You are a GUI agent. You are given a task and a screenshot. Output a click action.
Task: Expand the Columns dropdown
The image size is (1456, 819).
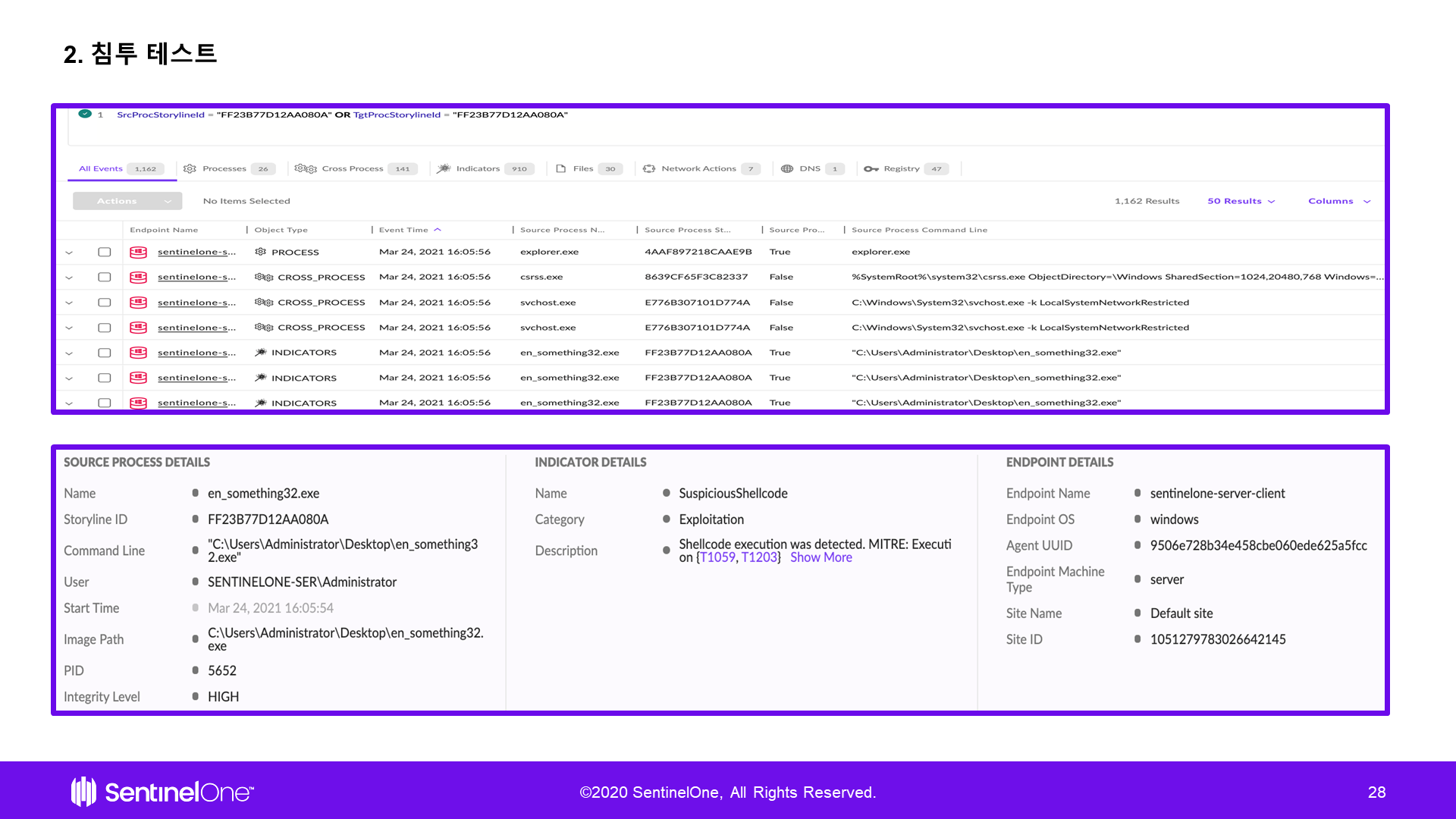click(1338, 201)
